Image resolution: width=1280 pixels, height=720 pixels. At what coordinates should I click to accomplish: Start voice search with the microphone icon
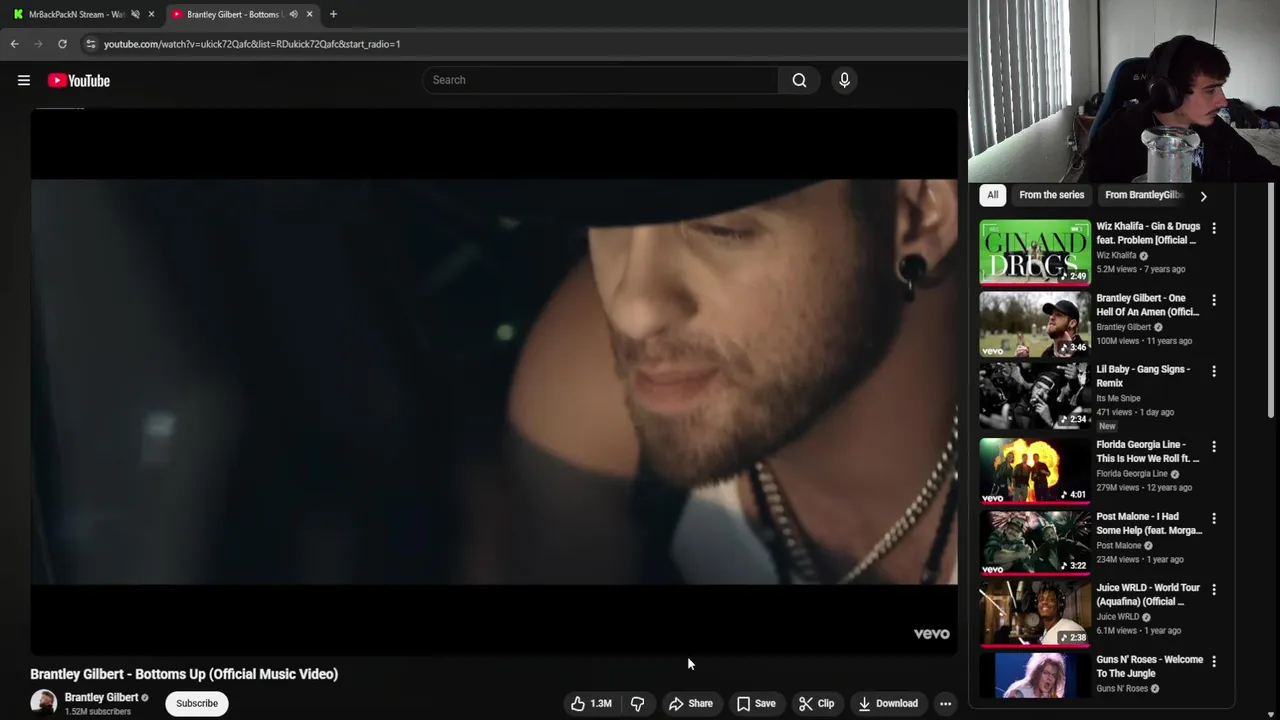[x=844, y=80]
